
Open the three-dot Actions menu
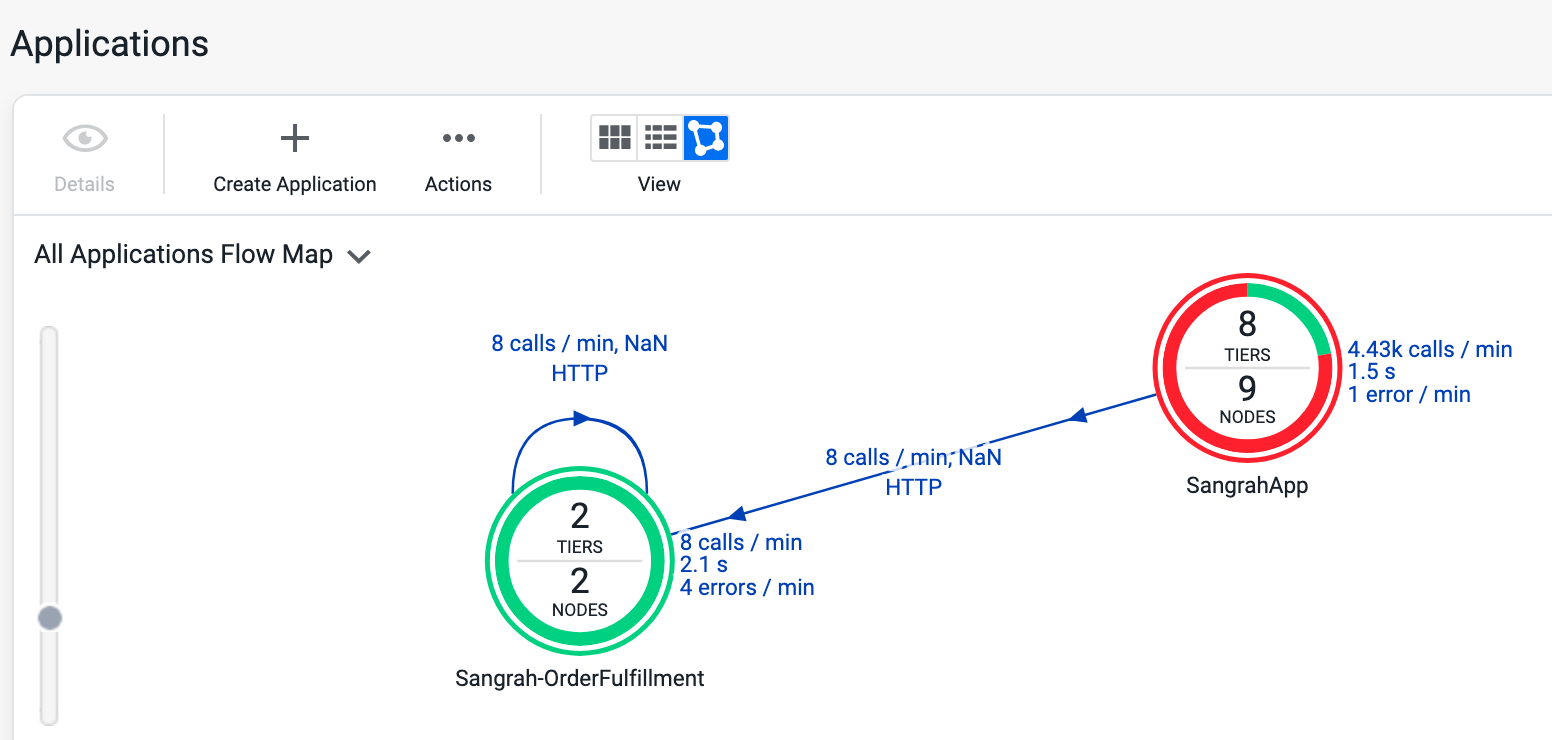(458, 138)
